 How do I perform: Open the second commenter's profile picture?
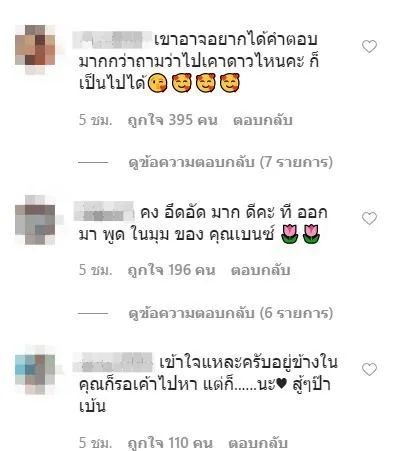pos(35,220)
